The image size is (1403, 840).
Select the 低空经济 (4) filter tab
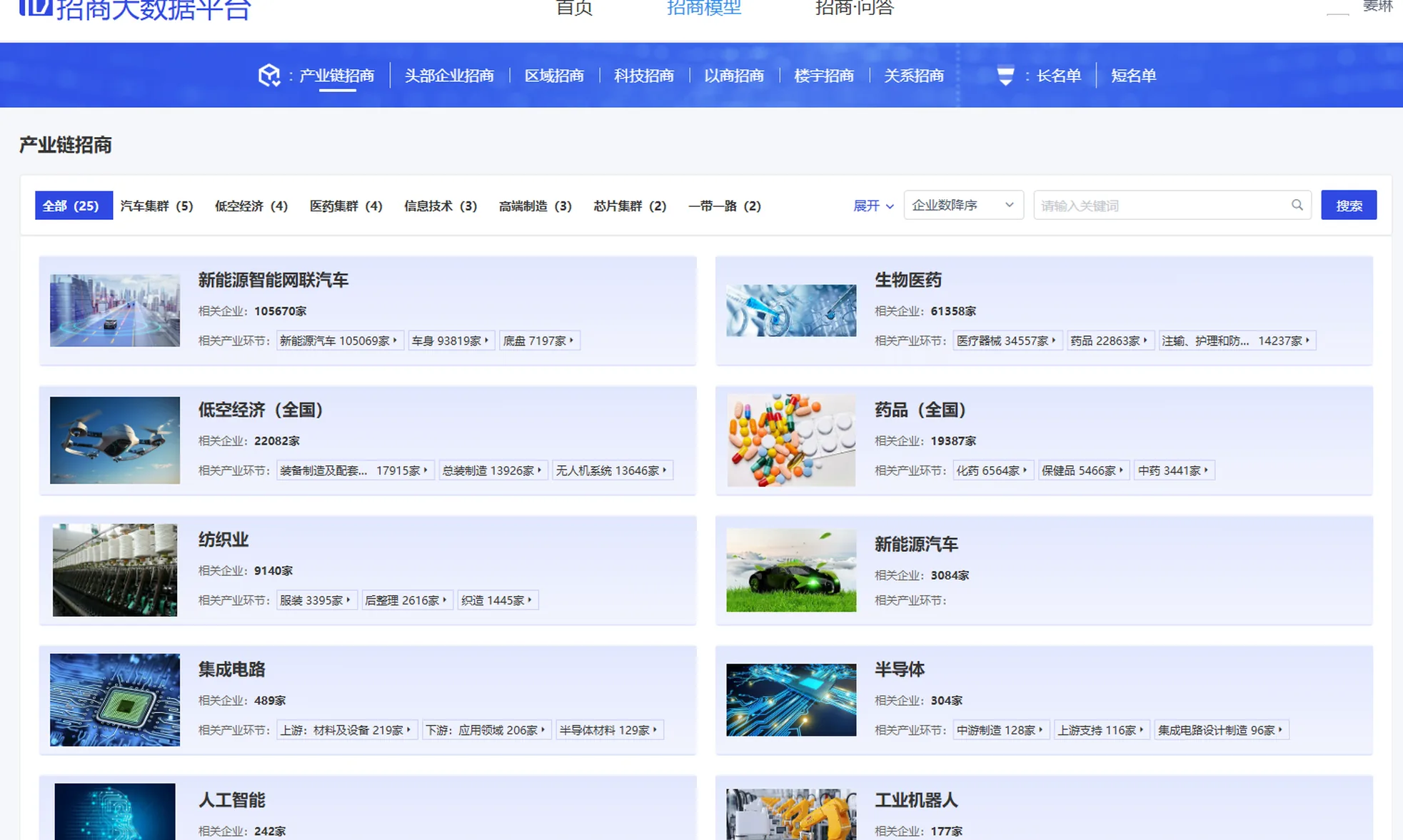coord(251,206)
